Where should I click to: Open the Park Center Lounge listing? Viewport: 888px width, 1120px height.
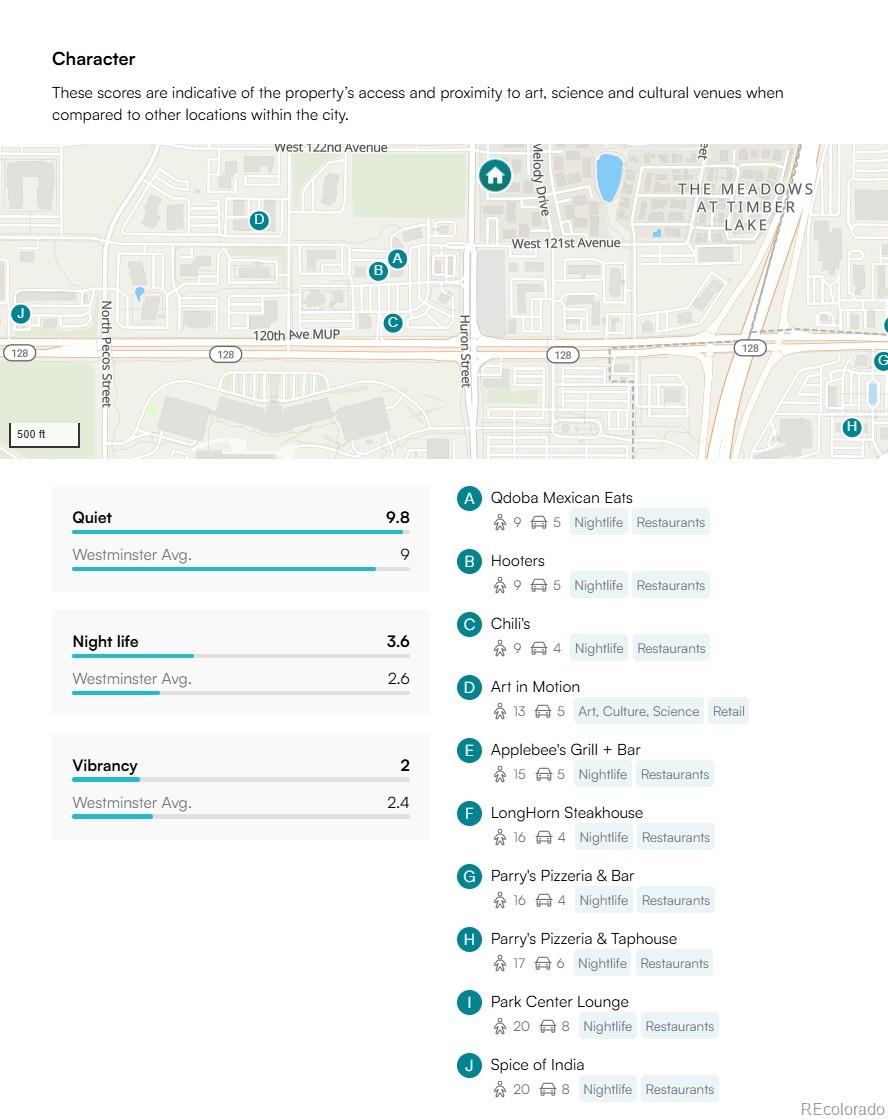click(x=559, y=1001)
